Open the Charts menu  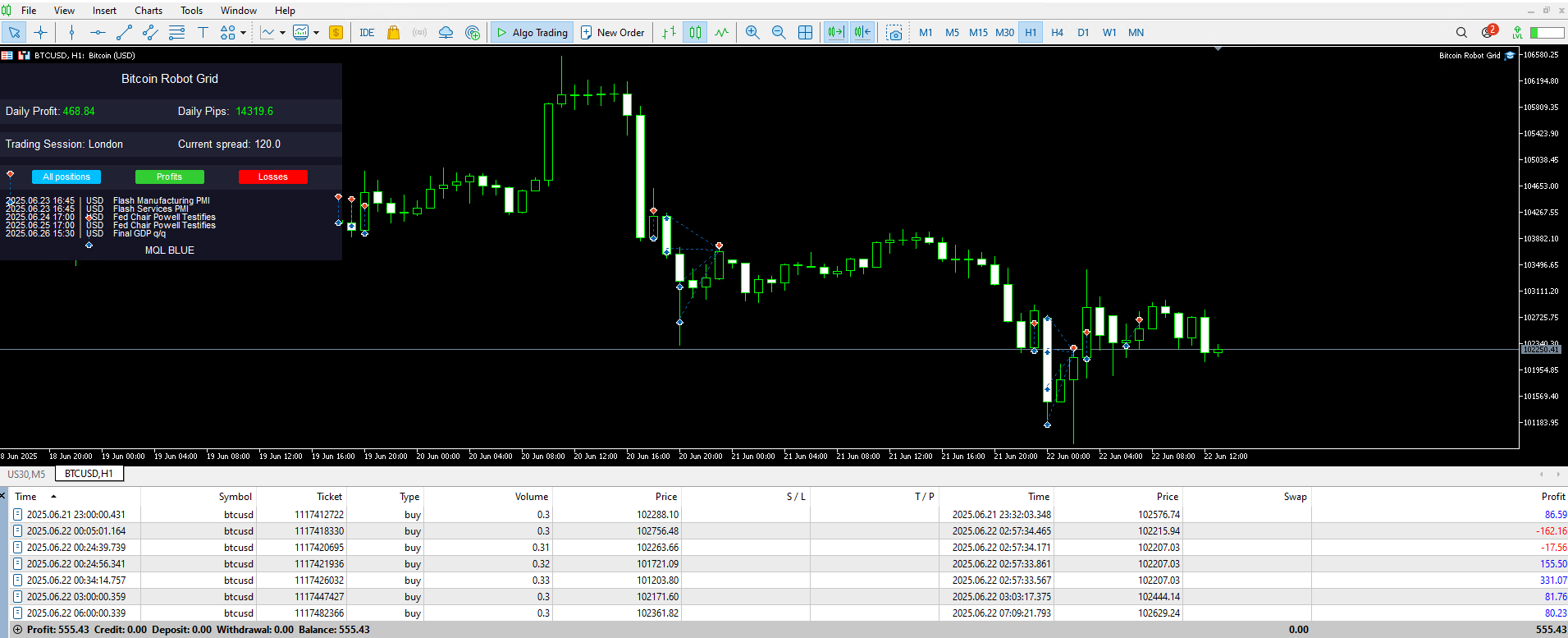149,11
